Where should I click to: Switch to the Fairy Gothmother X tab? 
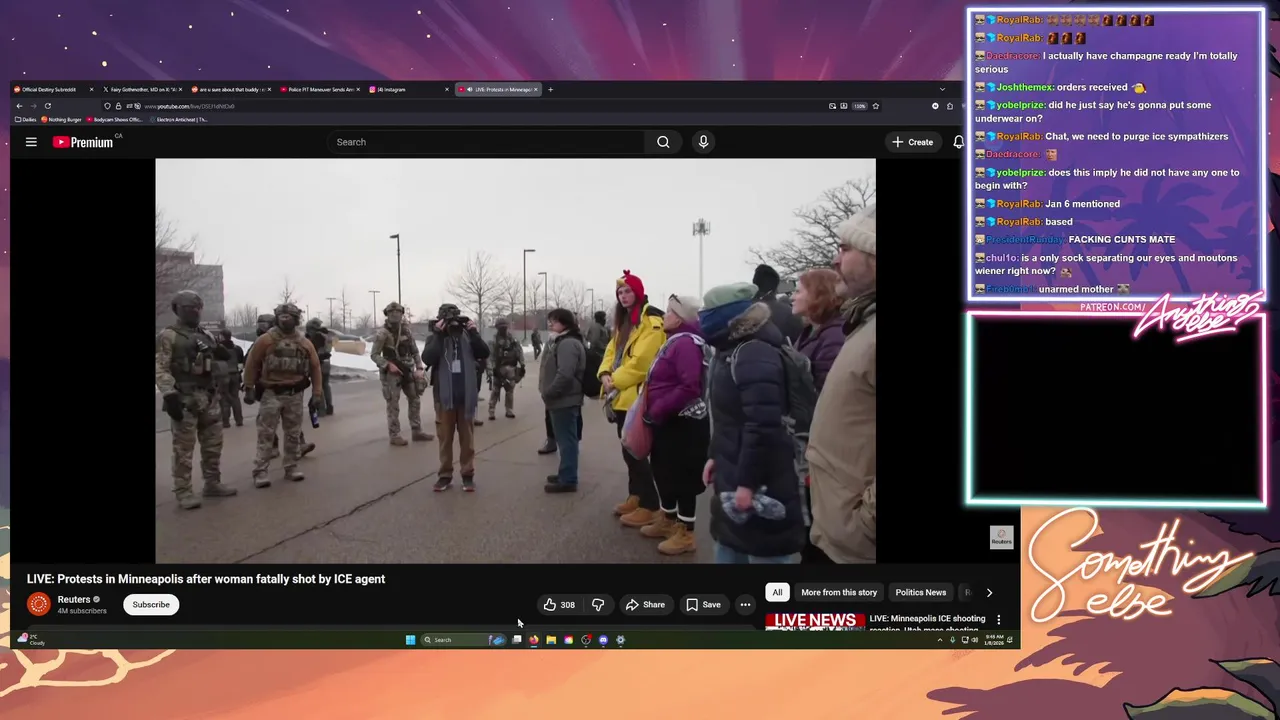tap(143, 89)
